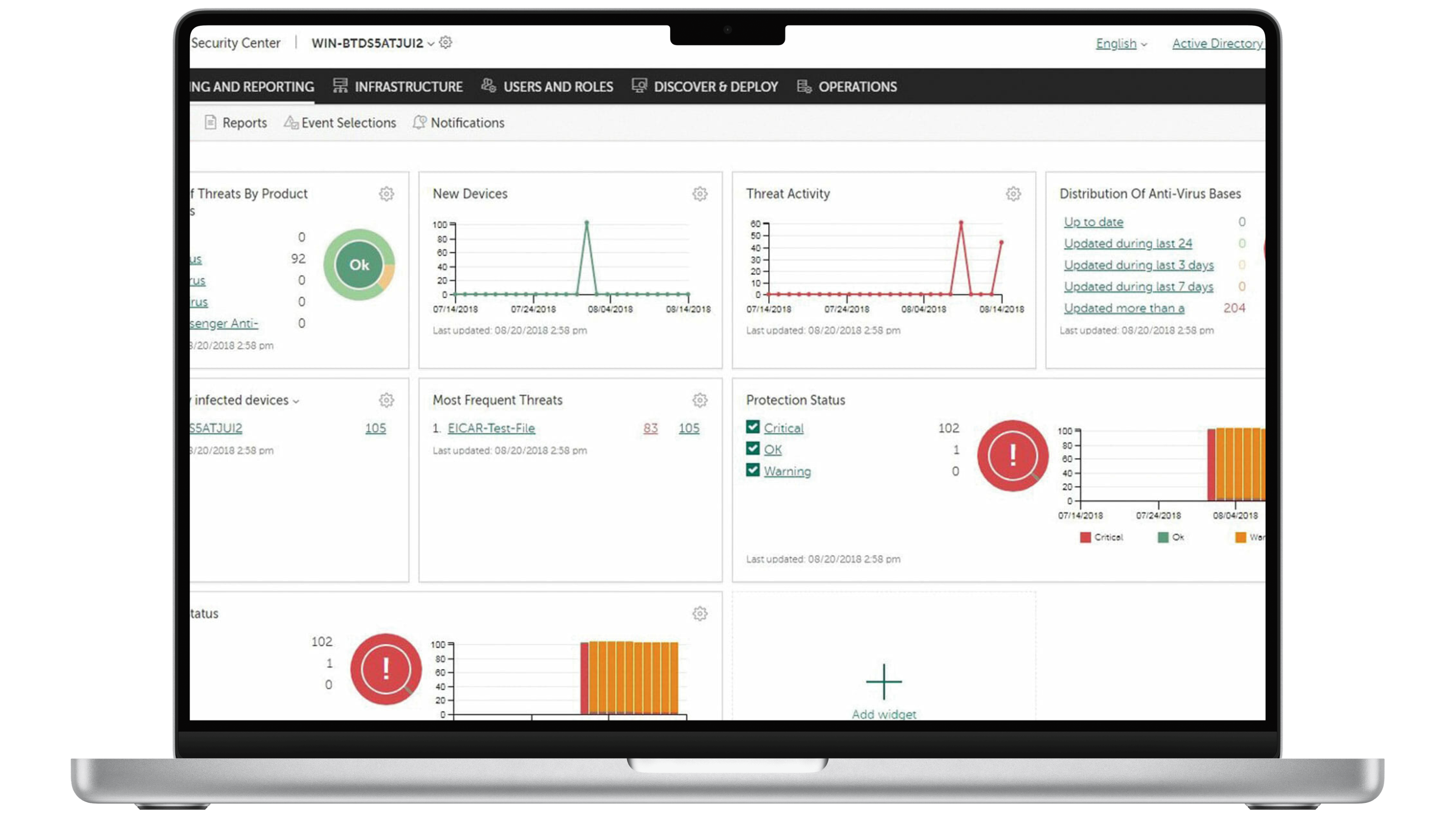Open Threat Activity widget settings gear

(1013, 194)
